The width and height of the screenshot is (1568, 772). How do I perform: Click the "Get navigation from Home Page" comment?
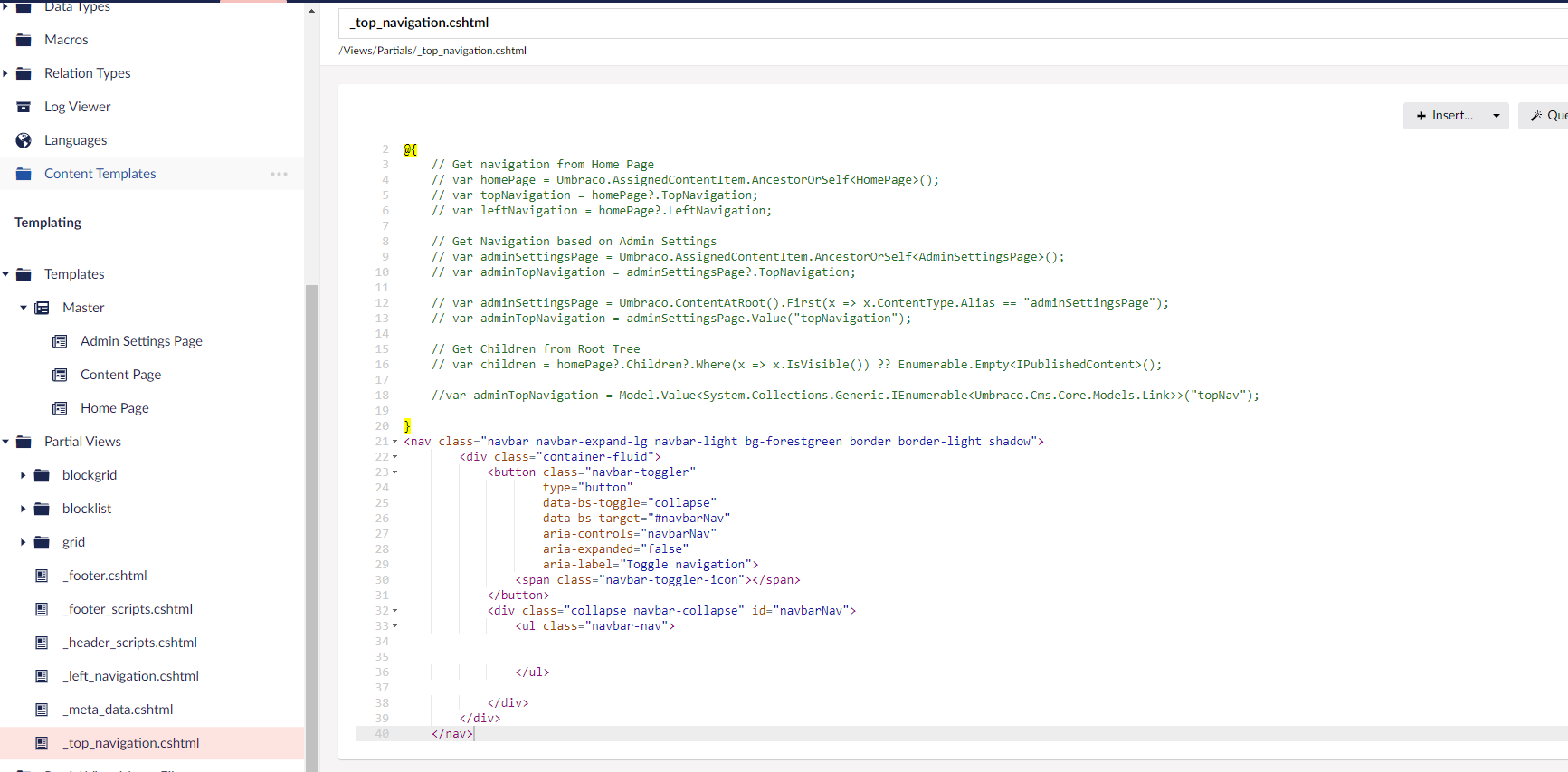(543, 165)
